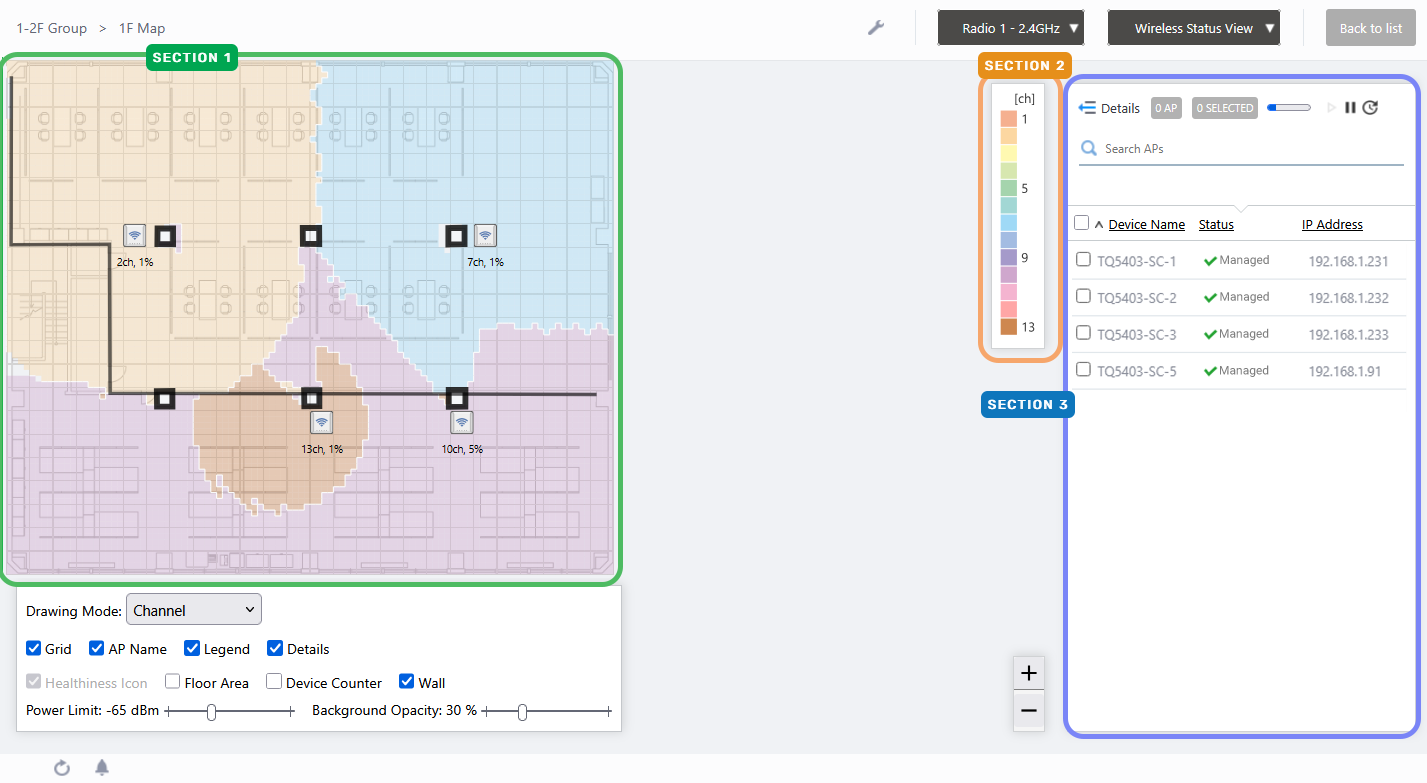Image resolution: width=1427 pixels, height=783 pixels.
Task: Click IP address 192.168.1.233
Action: (x=1349, y=335)
